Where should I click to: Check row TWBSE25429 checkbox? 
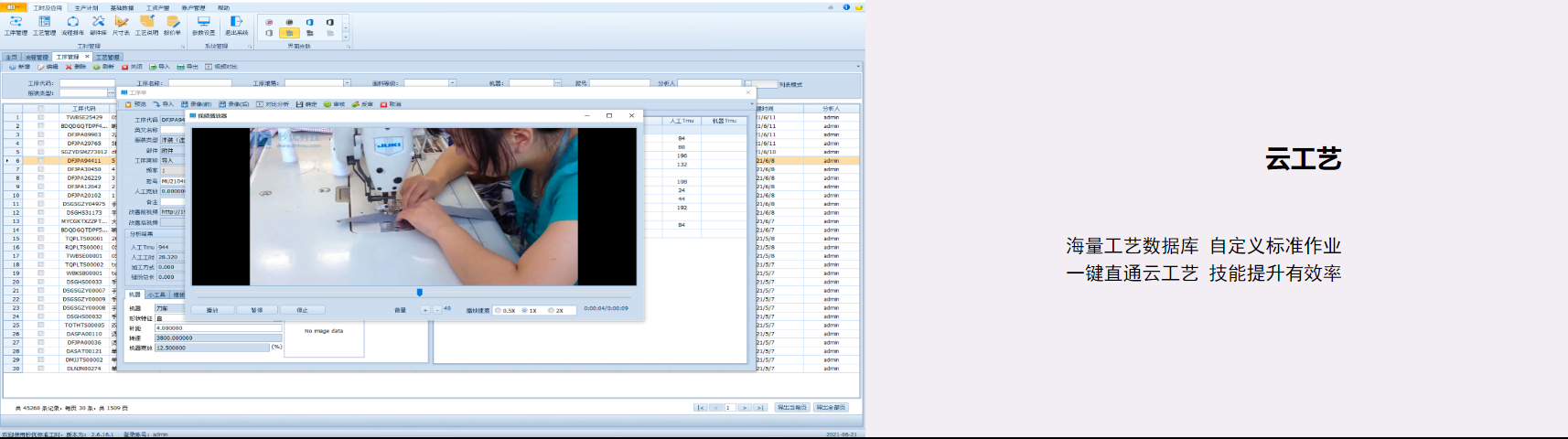click(40, 117)
